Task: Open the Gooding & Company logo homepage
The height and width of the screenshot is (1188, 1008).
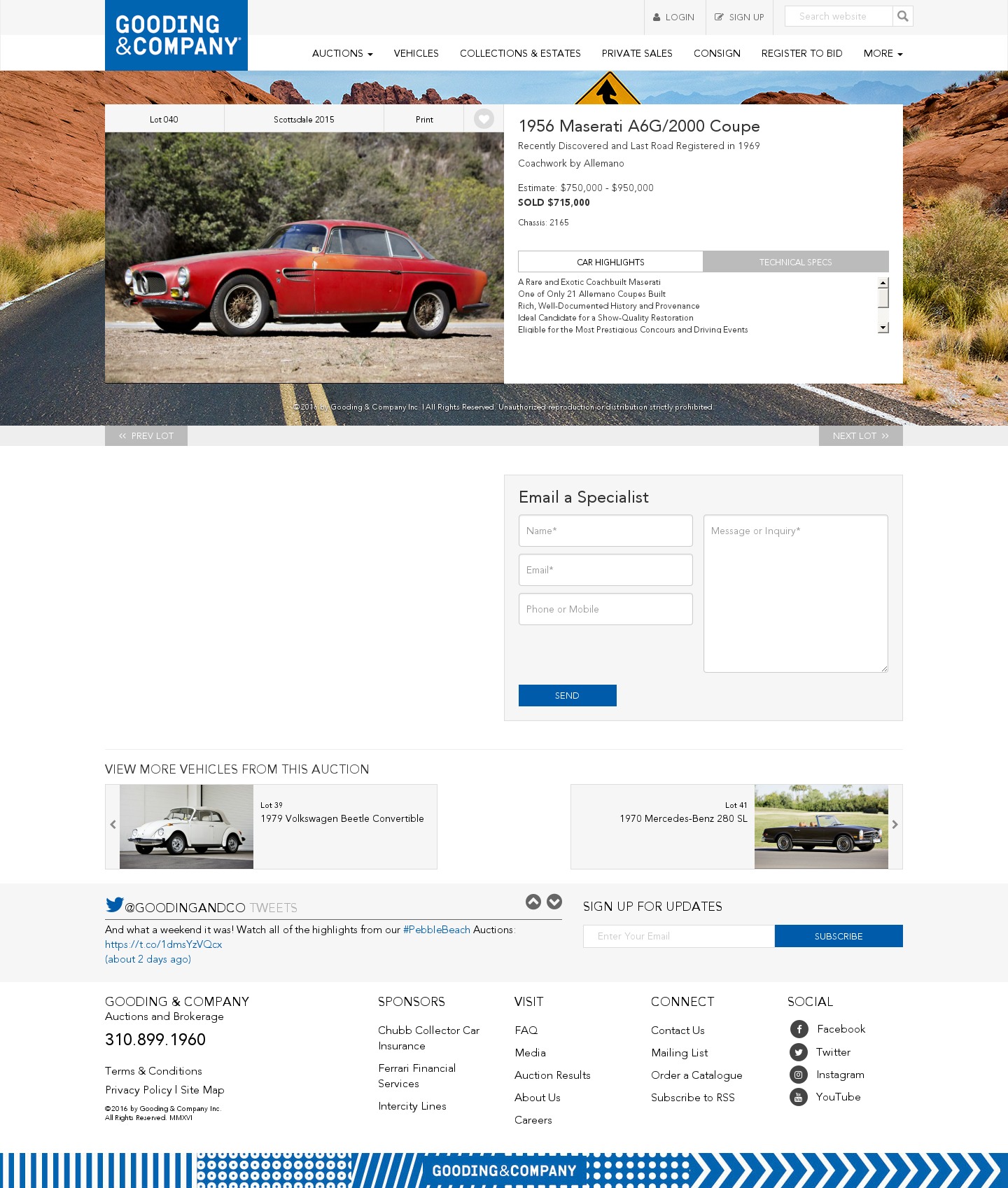Action: pyautogui.click(x=176, y=35)
